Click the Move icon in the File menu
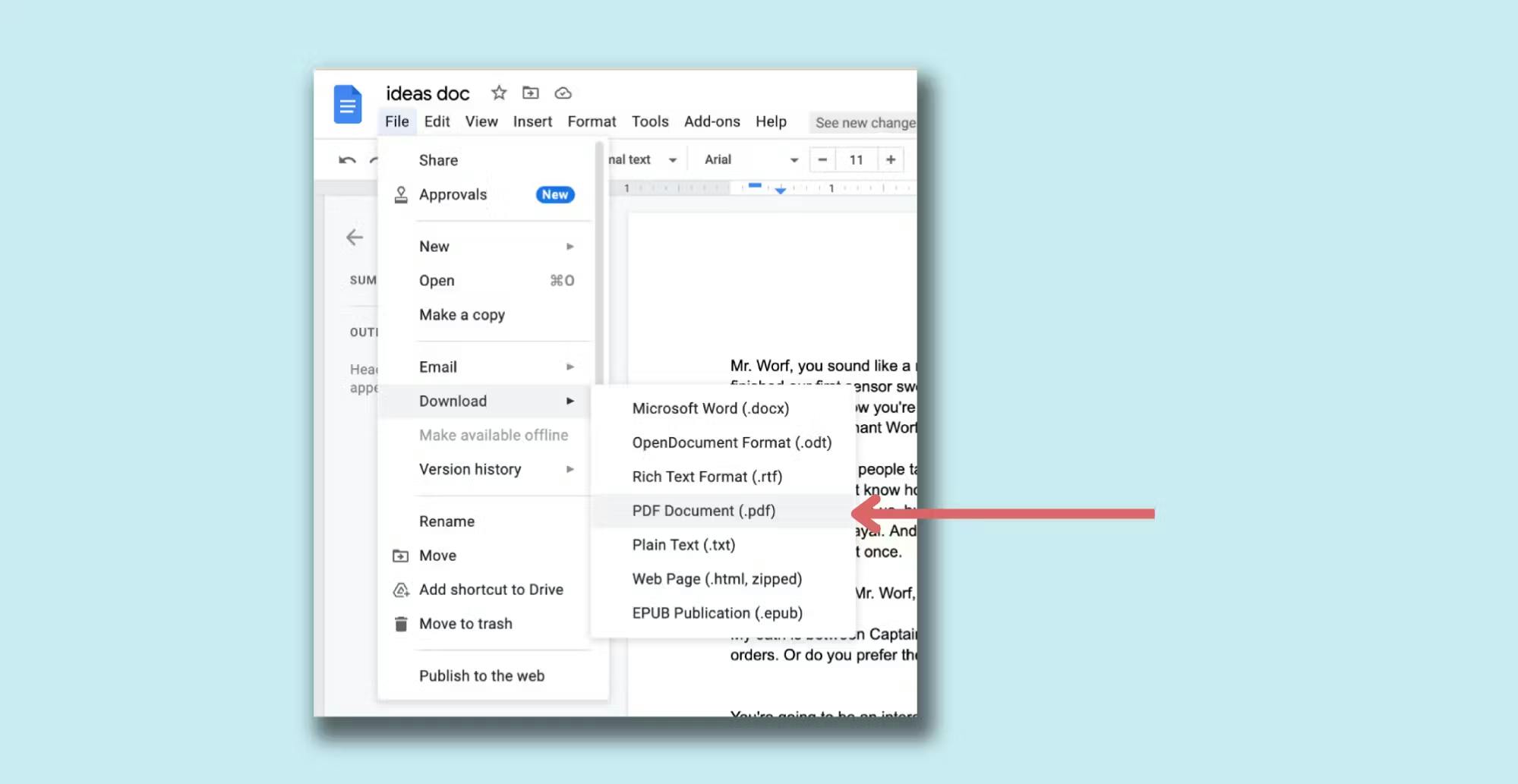1518x784 pixels. 400,555
